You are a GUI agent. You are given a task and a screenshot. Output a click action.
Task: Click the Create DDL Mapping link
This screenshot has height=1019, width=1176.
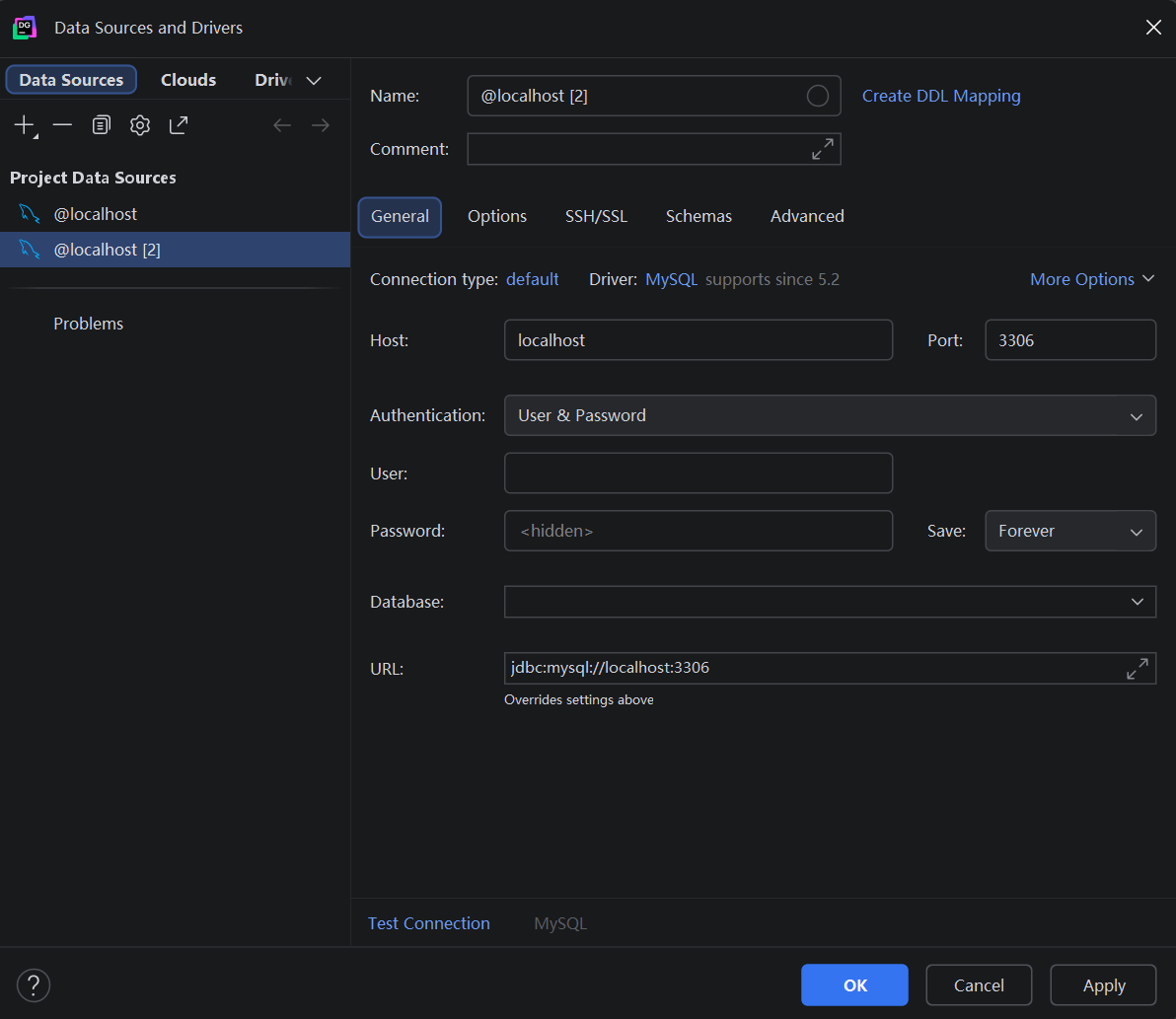coord(941,96)
